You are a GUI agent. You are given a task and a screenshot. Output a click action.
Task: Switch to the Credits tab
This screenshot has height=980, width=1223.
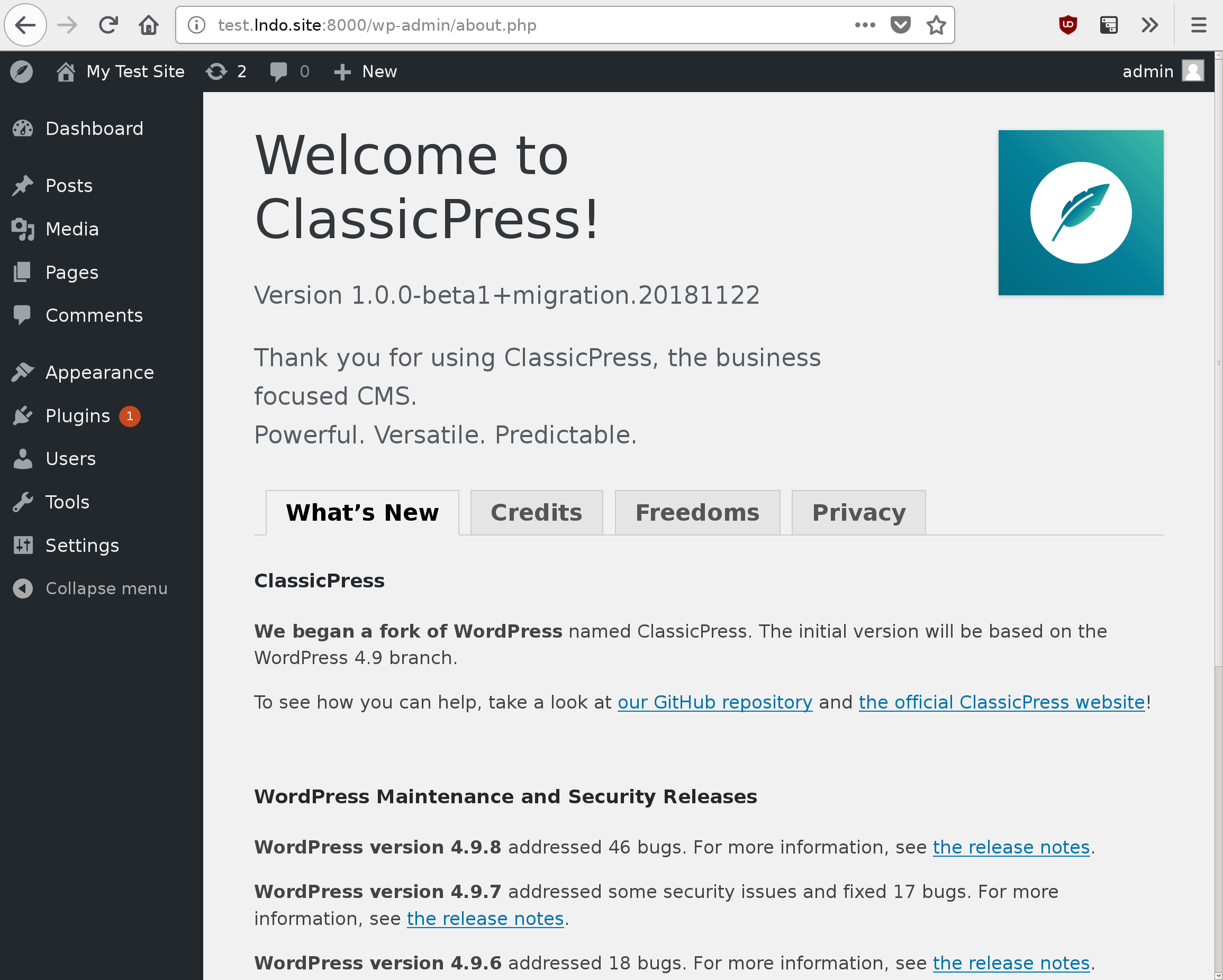(536, 513)
